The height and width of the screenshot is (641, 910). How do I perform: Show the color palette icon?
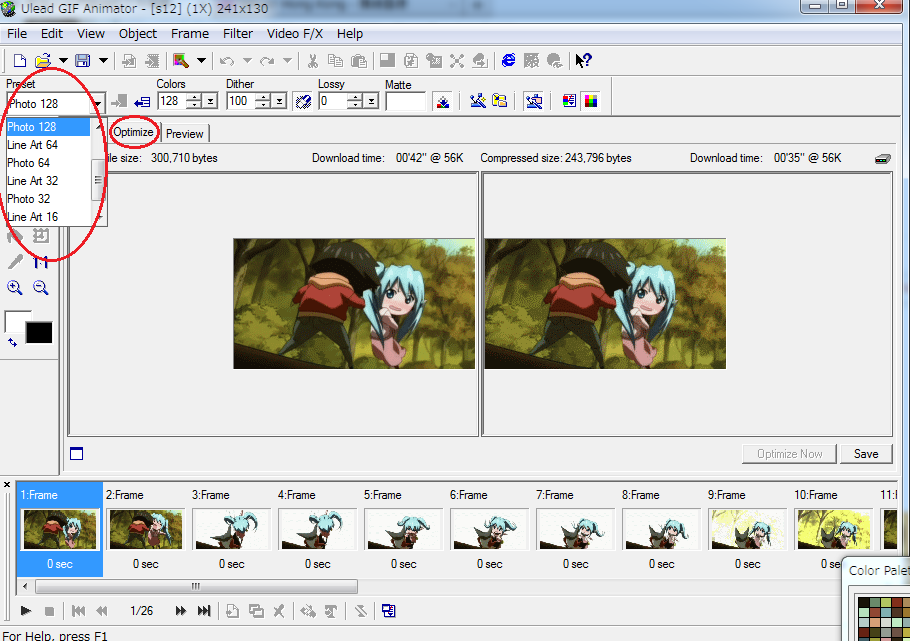[x=591, y=102]
